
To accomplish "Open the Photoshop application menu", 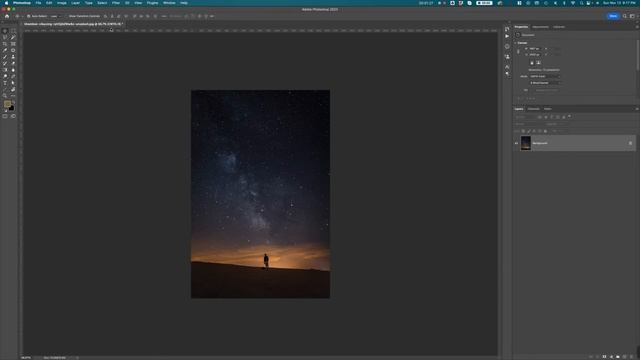I will pos(22,3).
